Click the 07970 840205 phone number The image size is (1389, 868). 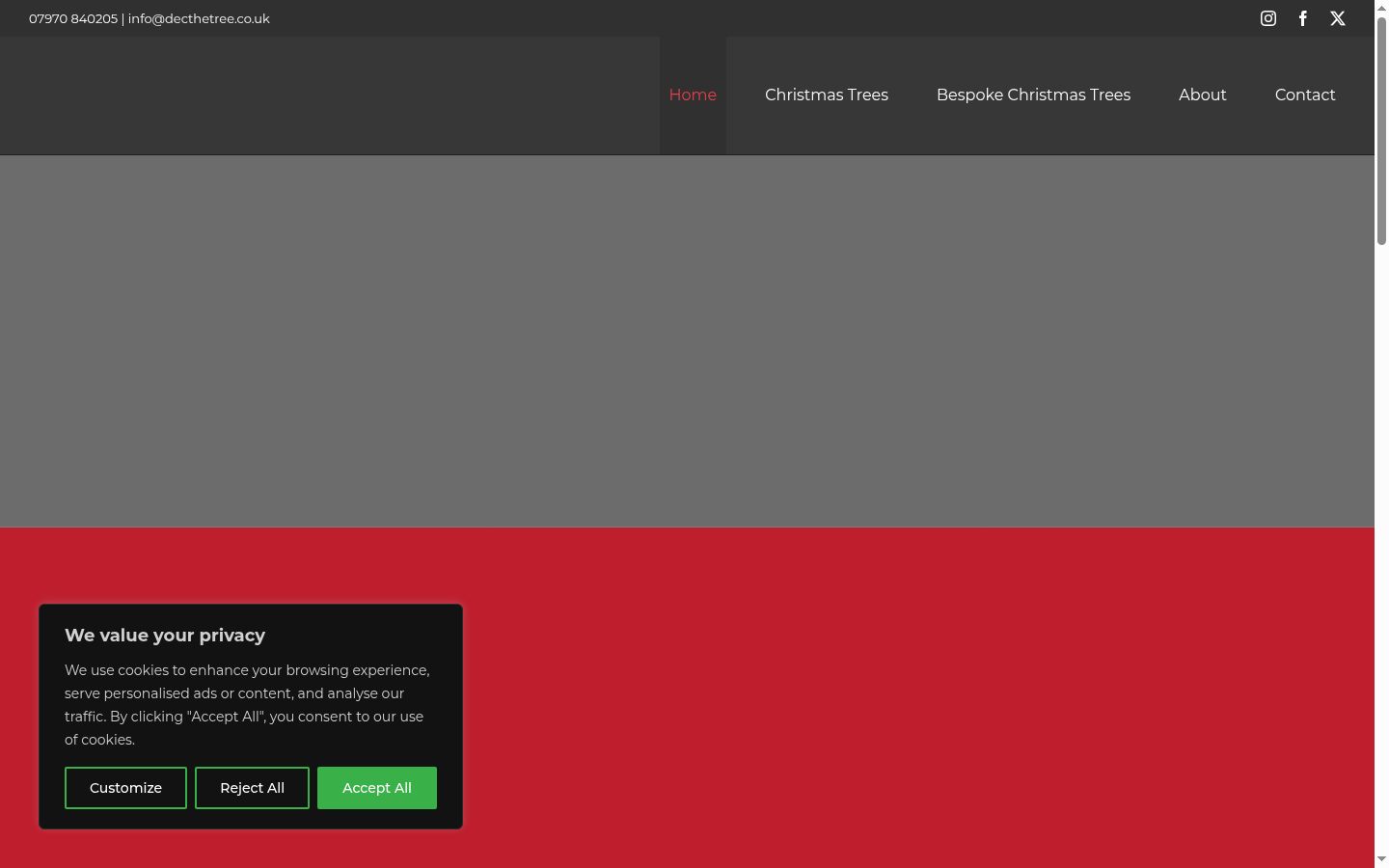coord(73,18)
